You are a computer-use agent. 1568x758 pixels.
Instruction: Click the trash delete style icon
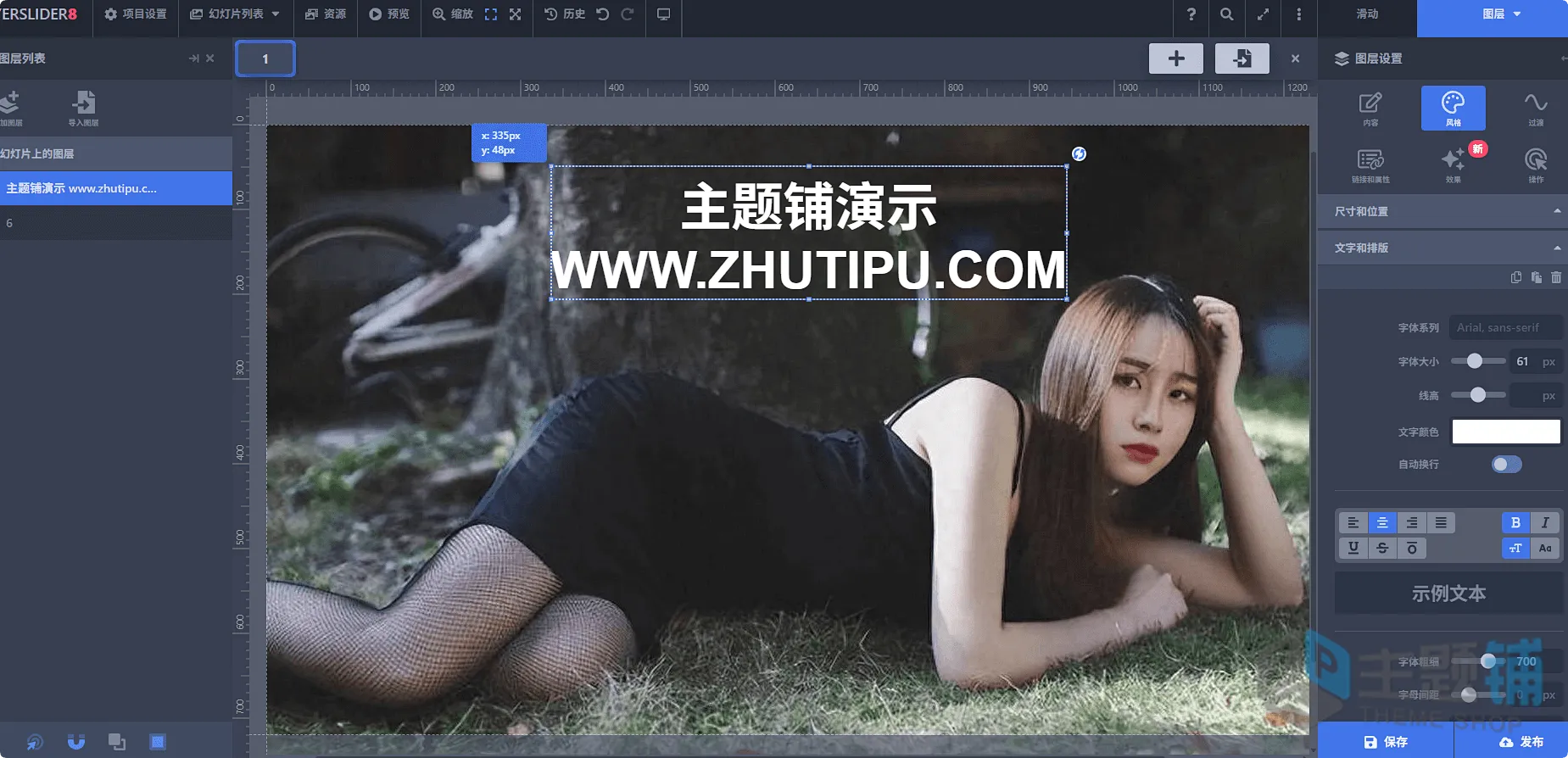1556,277
